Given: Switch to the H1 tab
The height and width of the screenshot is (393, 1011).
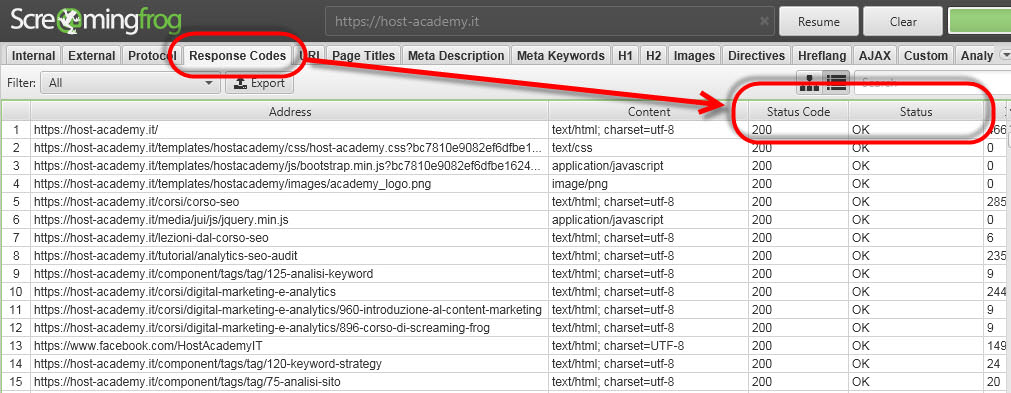Looking at the screenshot, I should point(625,55).
